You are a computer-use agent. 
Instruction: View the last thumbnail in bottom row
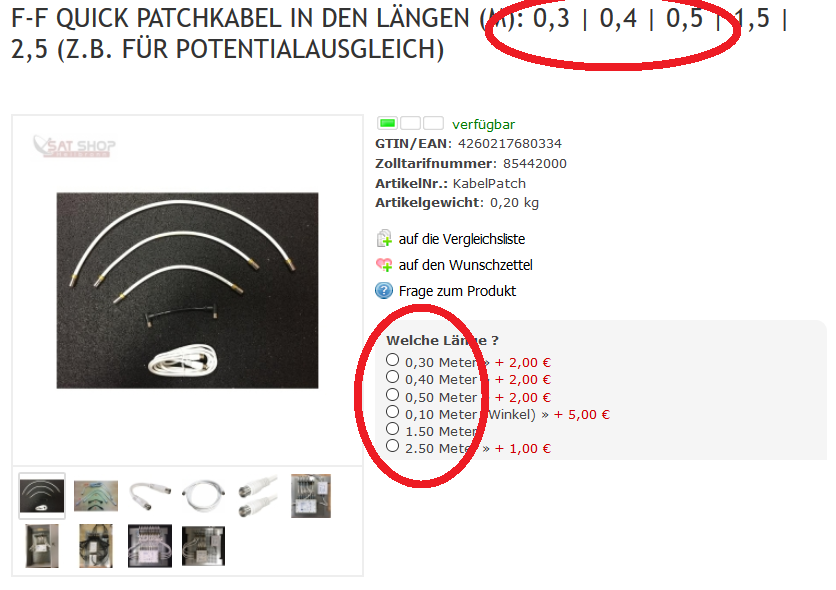[x=204, y=546]
